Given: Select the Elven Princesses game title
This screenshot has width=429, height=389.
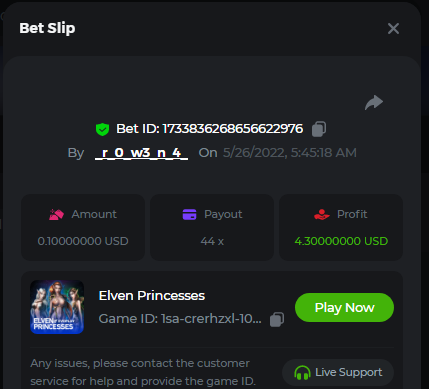Looking at the screenshot, I should (152, 296).
